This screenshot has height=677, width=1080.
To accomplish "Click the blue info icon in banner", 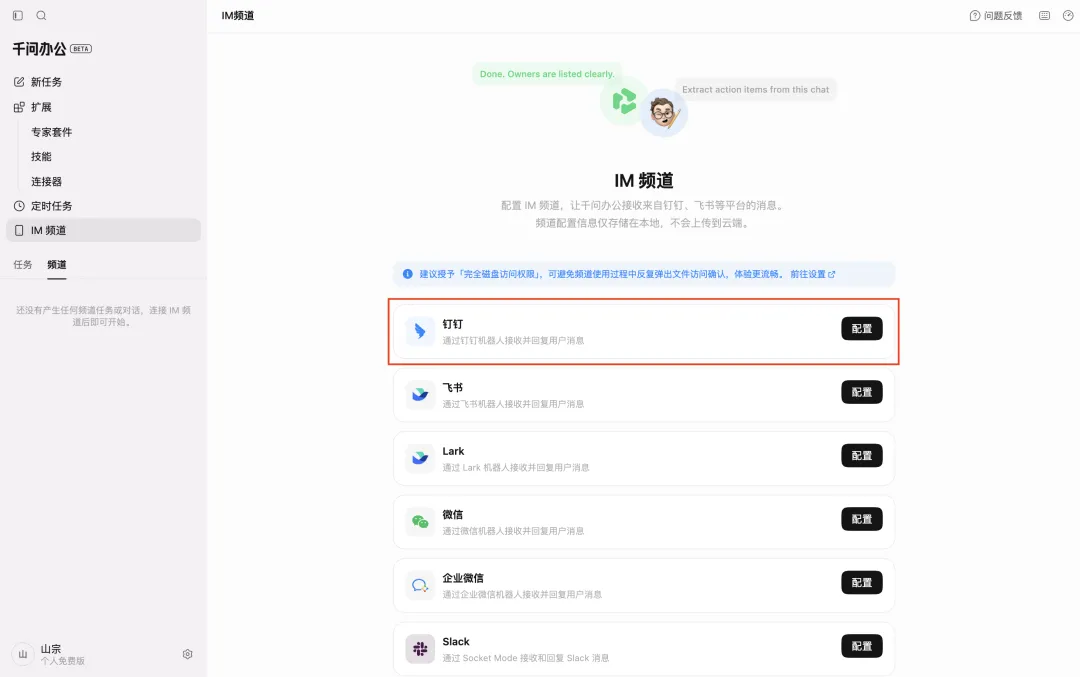I will click(408, 274).
